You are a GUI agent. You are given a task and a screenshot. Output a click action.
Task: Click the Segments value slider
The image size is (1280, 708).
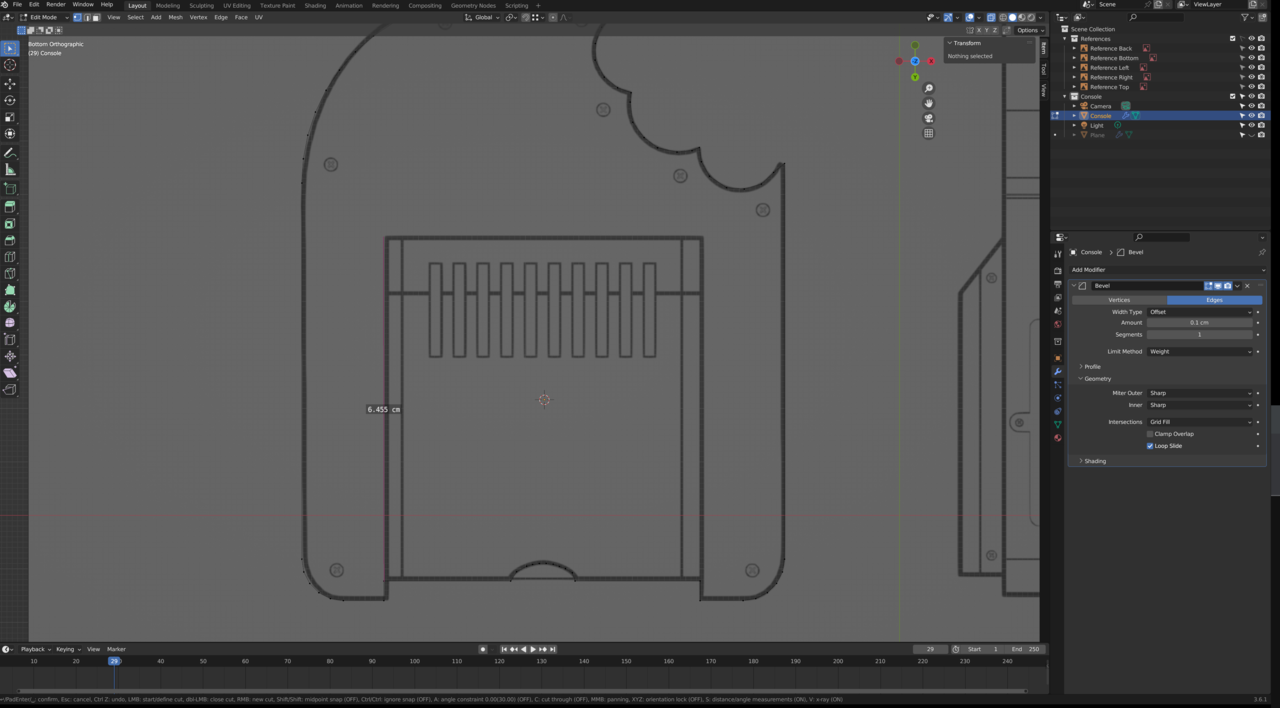click(1198, 334)
